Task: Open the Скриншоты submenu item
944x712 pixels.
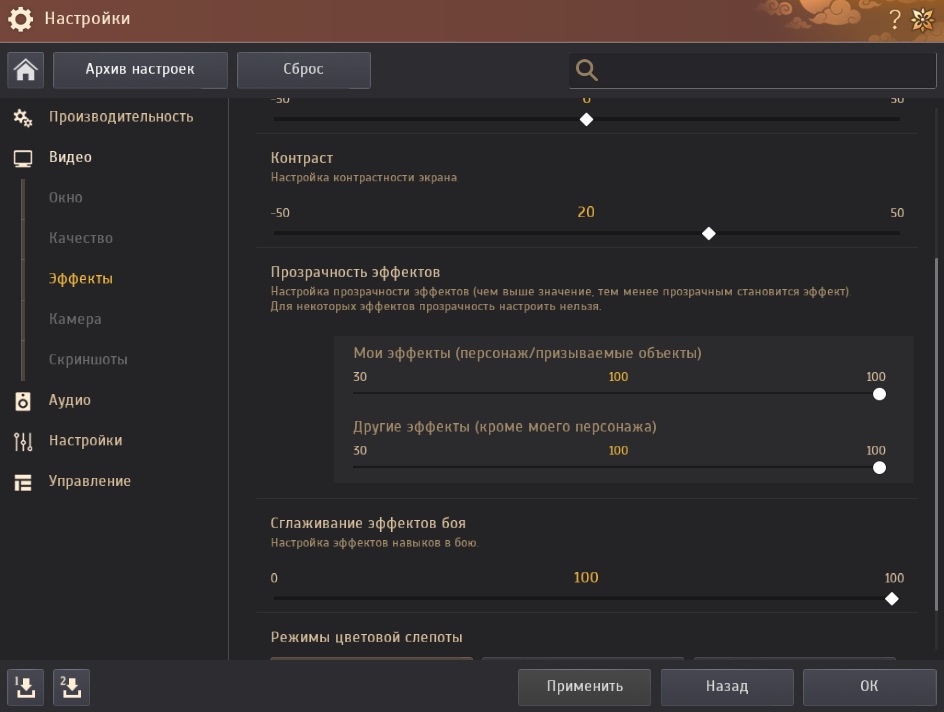Action: pos(88,359)
